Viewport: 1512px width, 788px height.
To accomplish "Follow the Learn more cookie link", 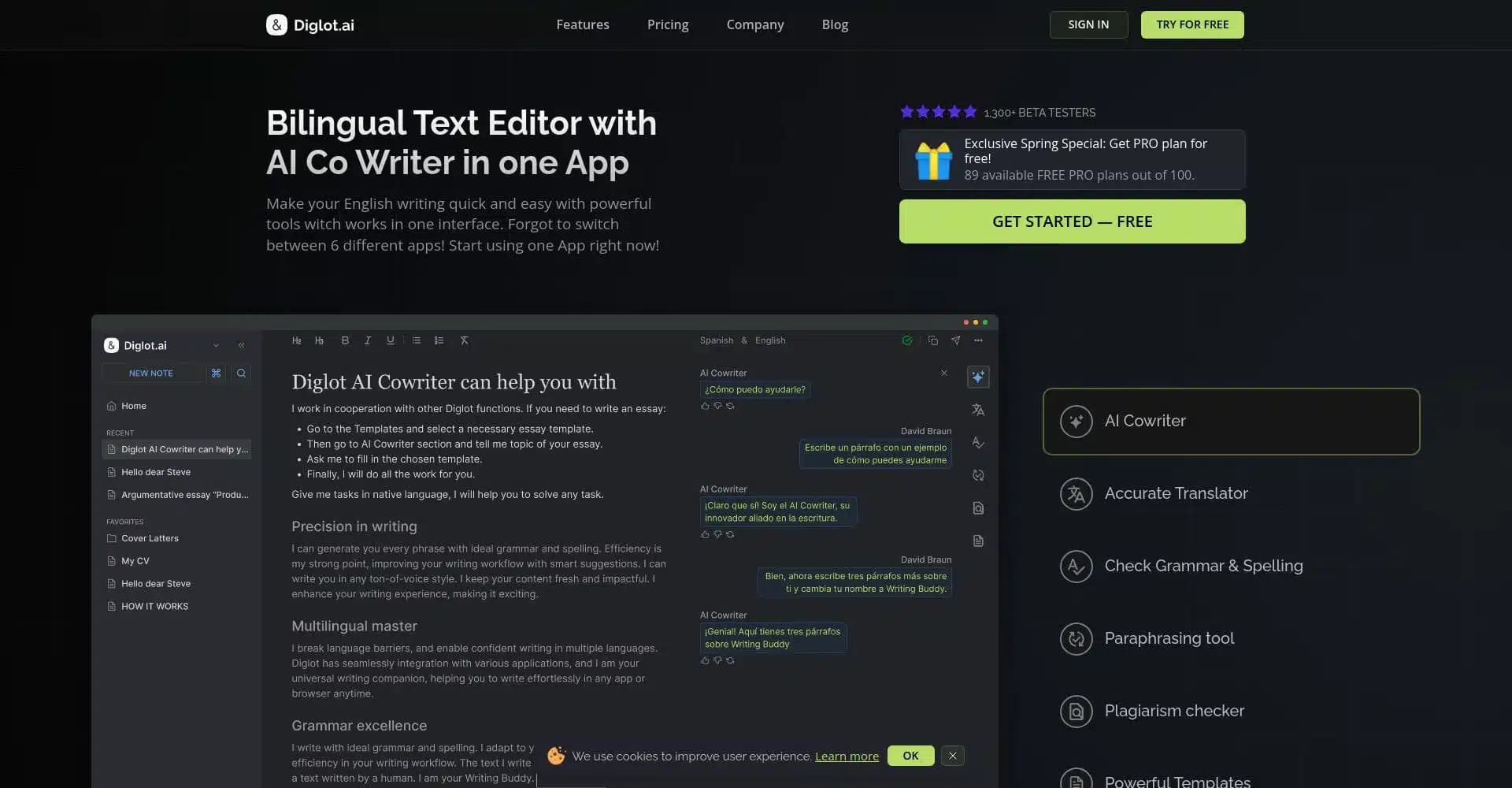I will (x=847, y=756).
